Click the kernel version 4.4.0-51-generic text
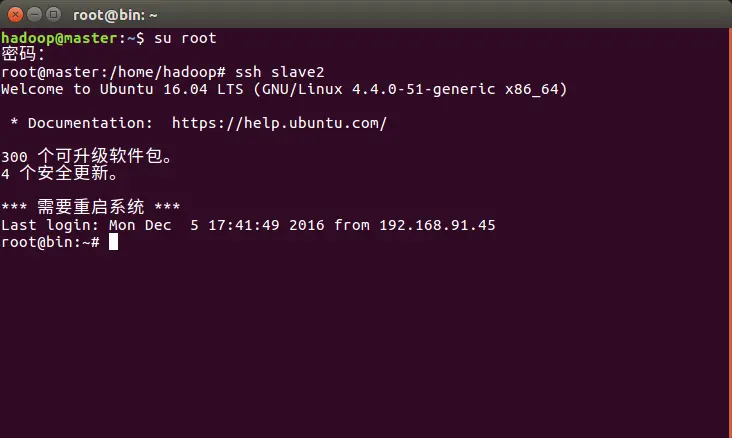This screenshot has width=732, height=438. point(423,89)
